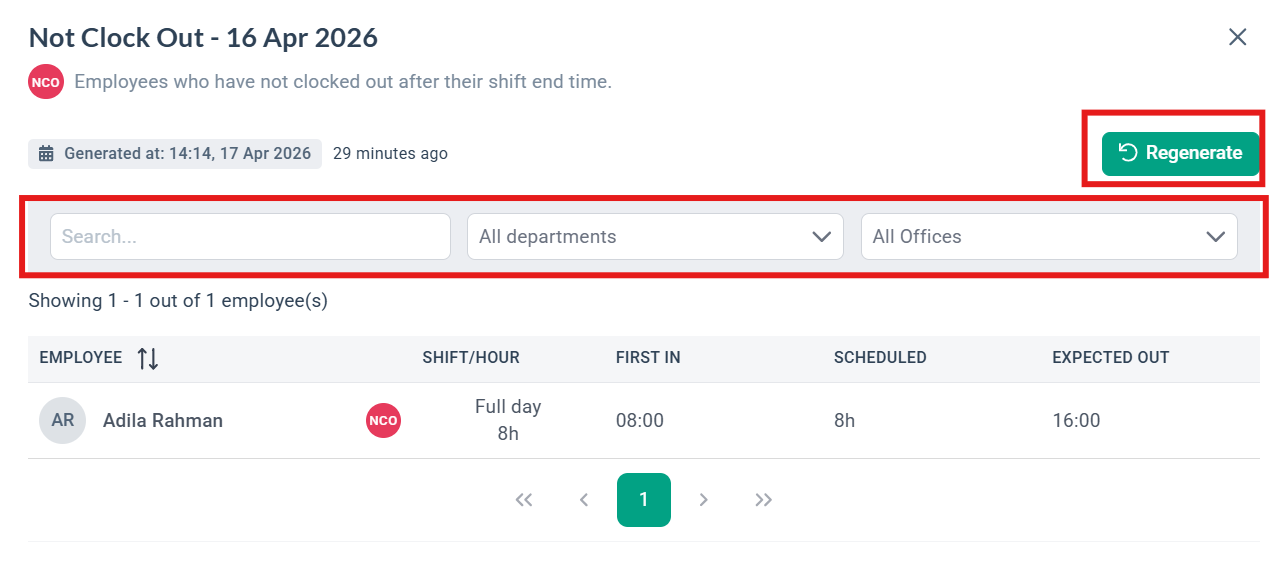Click the Expected Out column header
Viewport: 1276px width, 576px height.
1110,358
